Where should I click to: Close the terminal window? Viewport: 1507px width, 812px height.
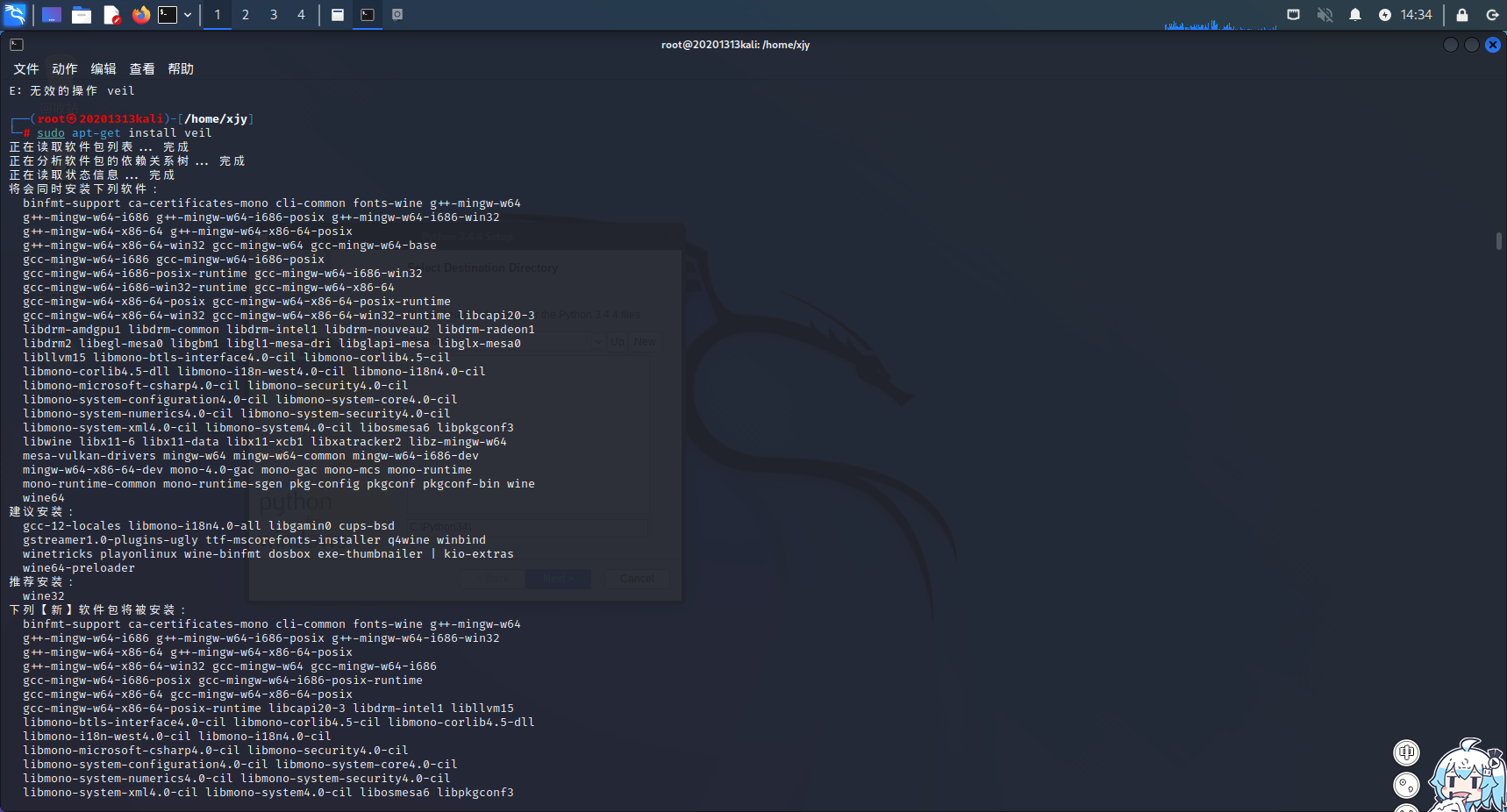click(x=1493, y=45)
